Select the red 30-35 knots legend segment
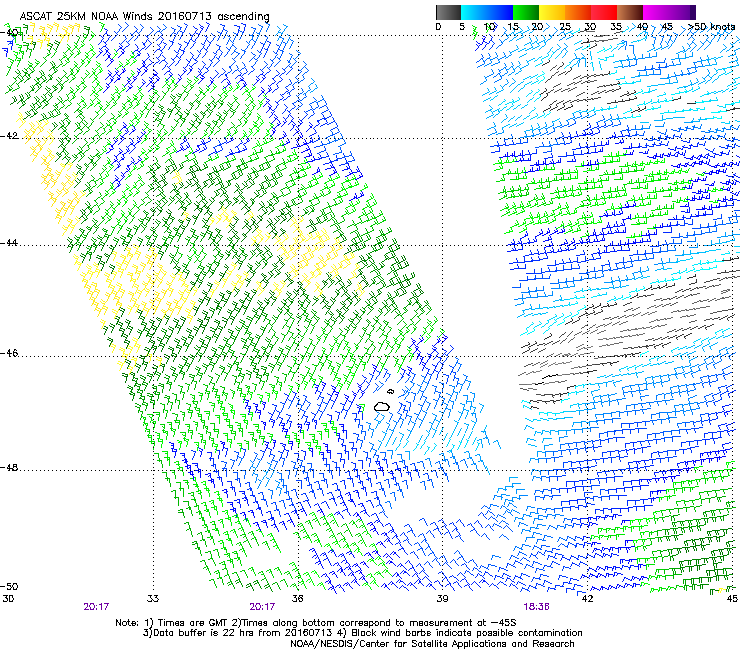Screen dimensions: 740x650 (604, 12)
